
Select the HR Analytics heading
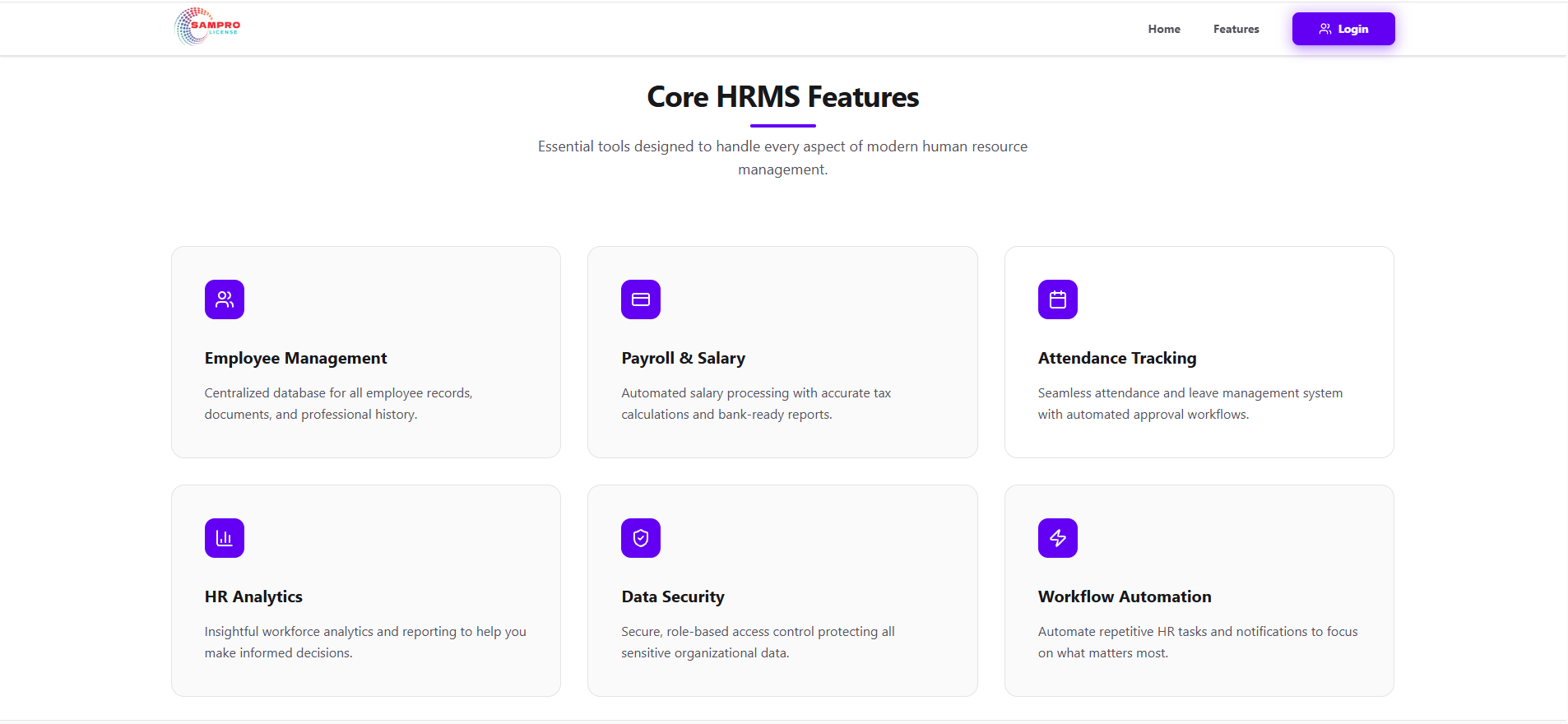pos(253,596)
